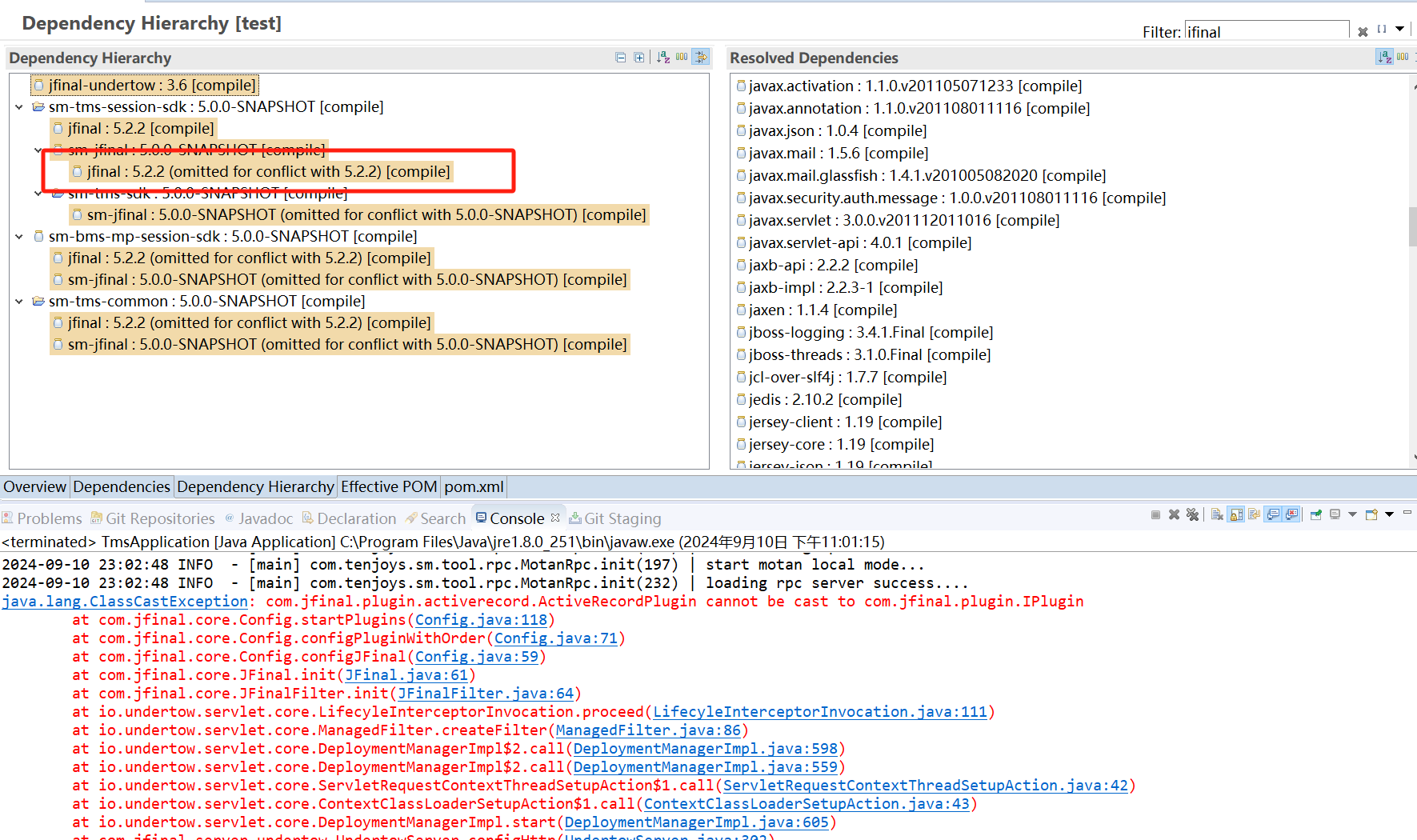Select javax.mail : 1.5.6 resolved dependency
The height and width of the screenshot is (840, 1417).
[x=833, y=153]
